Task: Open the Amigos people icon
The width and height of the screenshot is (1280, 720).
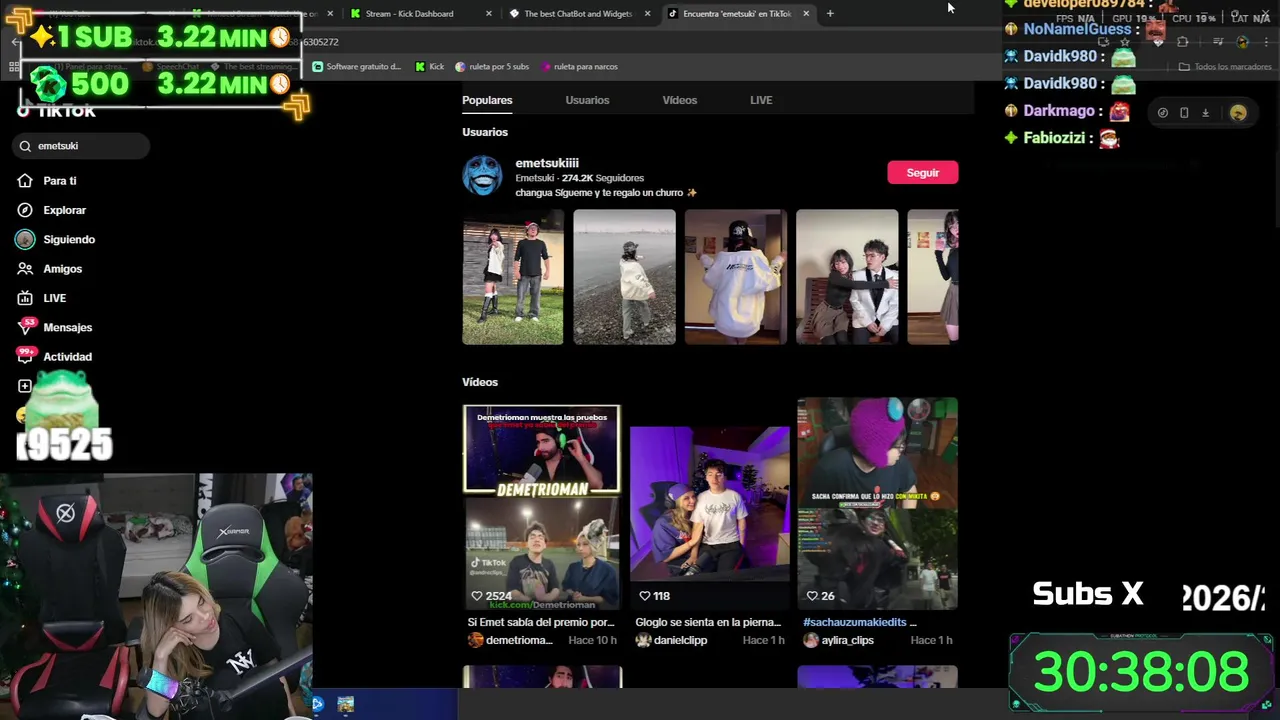Action: 25,269
